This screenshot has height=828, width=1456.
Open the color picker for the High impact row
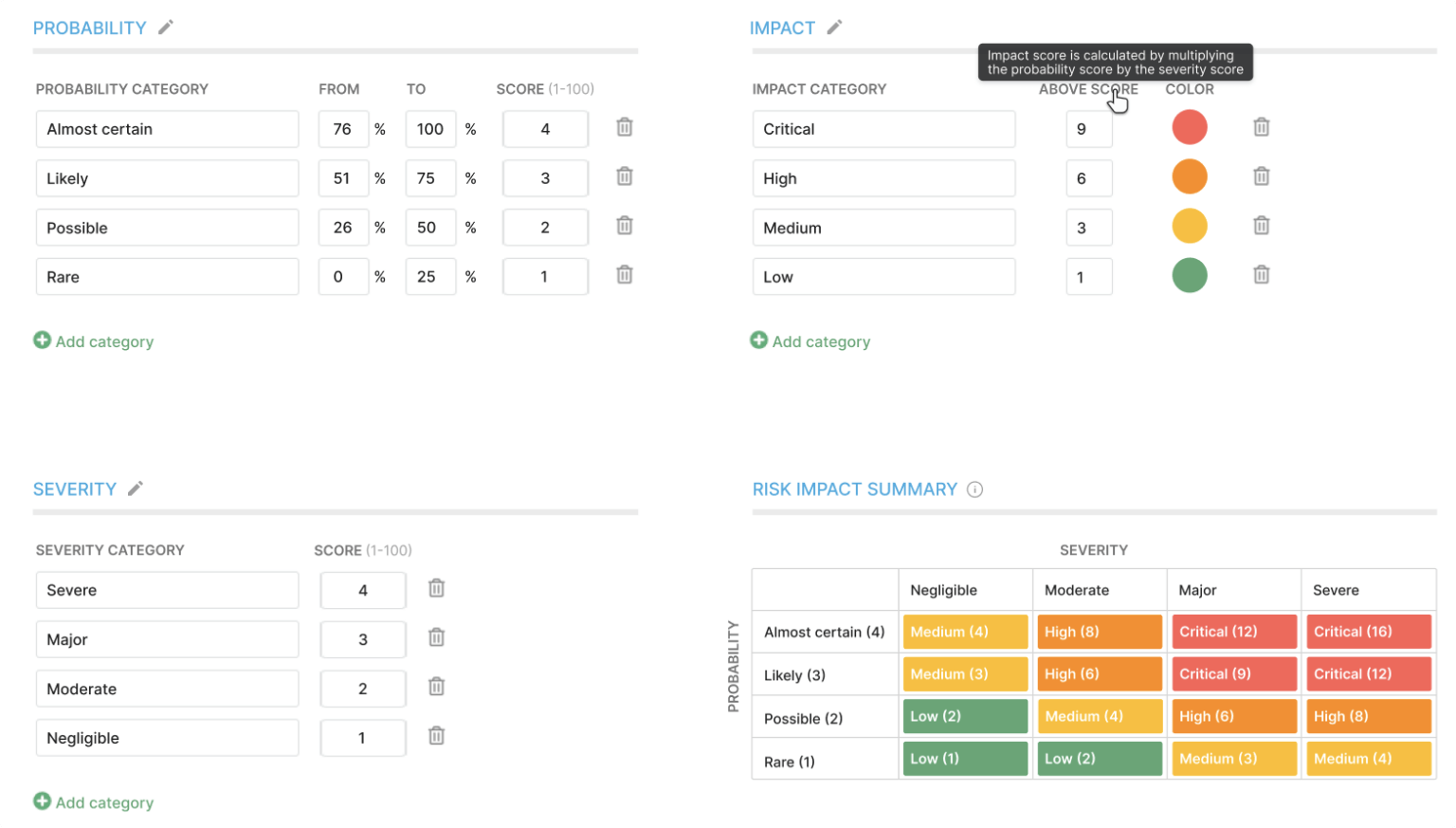(1190, 176)
